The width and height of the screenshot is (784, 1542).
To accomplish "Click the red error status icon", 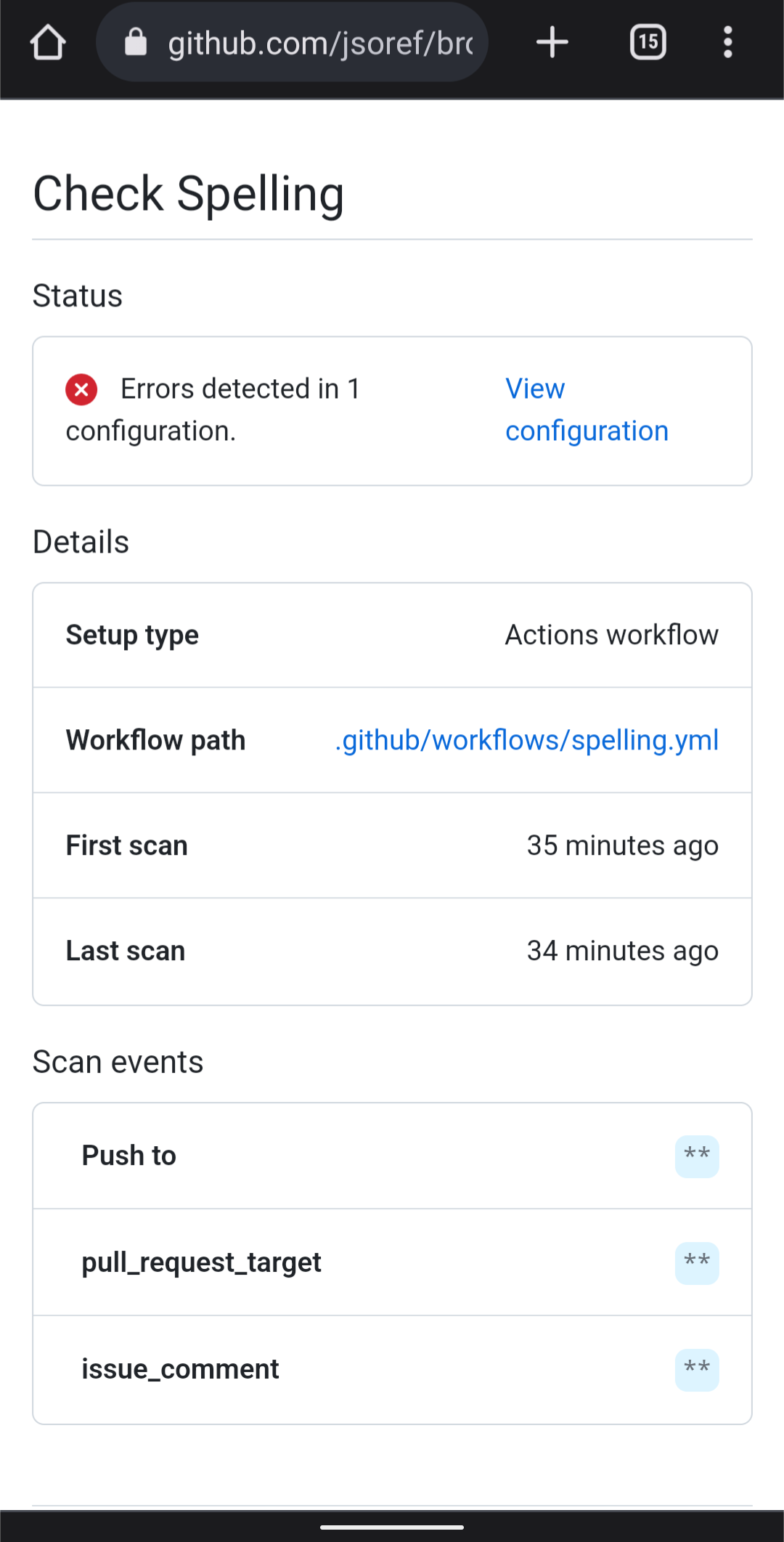I will 81,389.
